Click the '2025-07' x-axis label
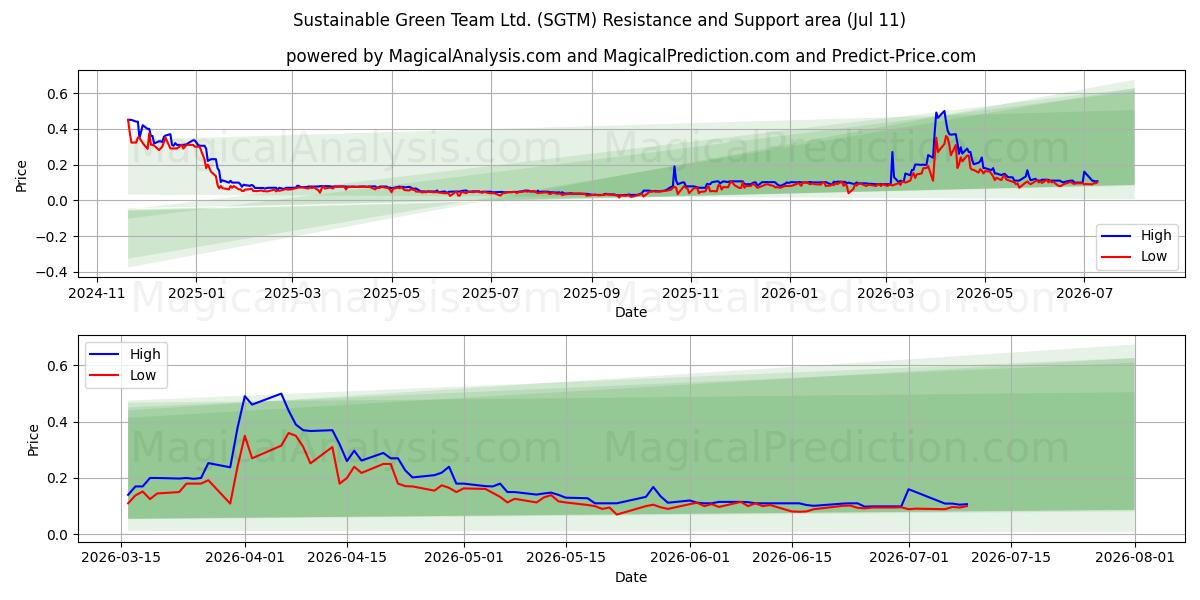Screen dimensions: 1200x600 [491, 294]
